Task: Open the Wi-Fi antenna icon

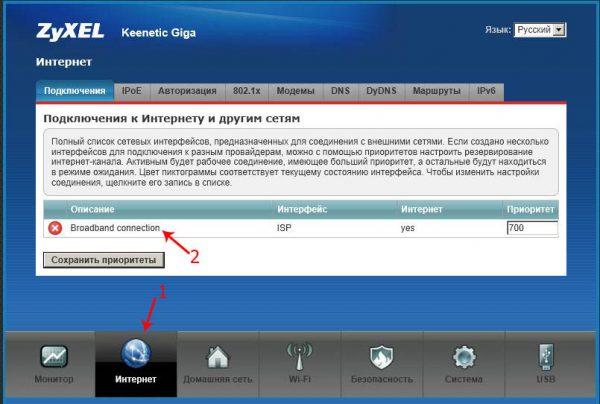Action: coord(300,356)
